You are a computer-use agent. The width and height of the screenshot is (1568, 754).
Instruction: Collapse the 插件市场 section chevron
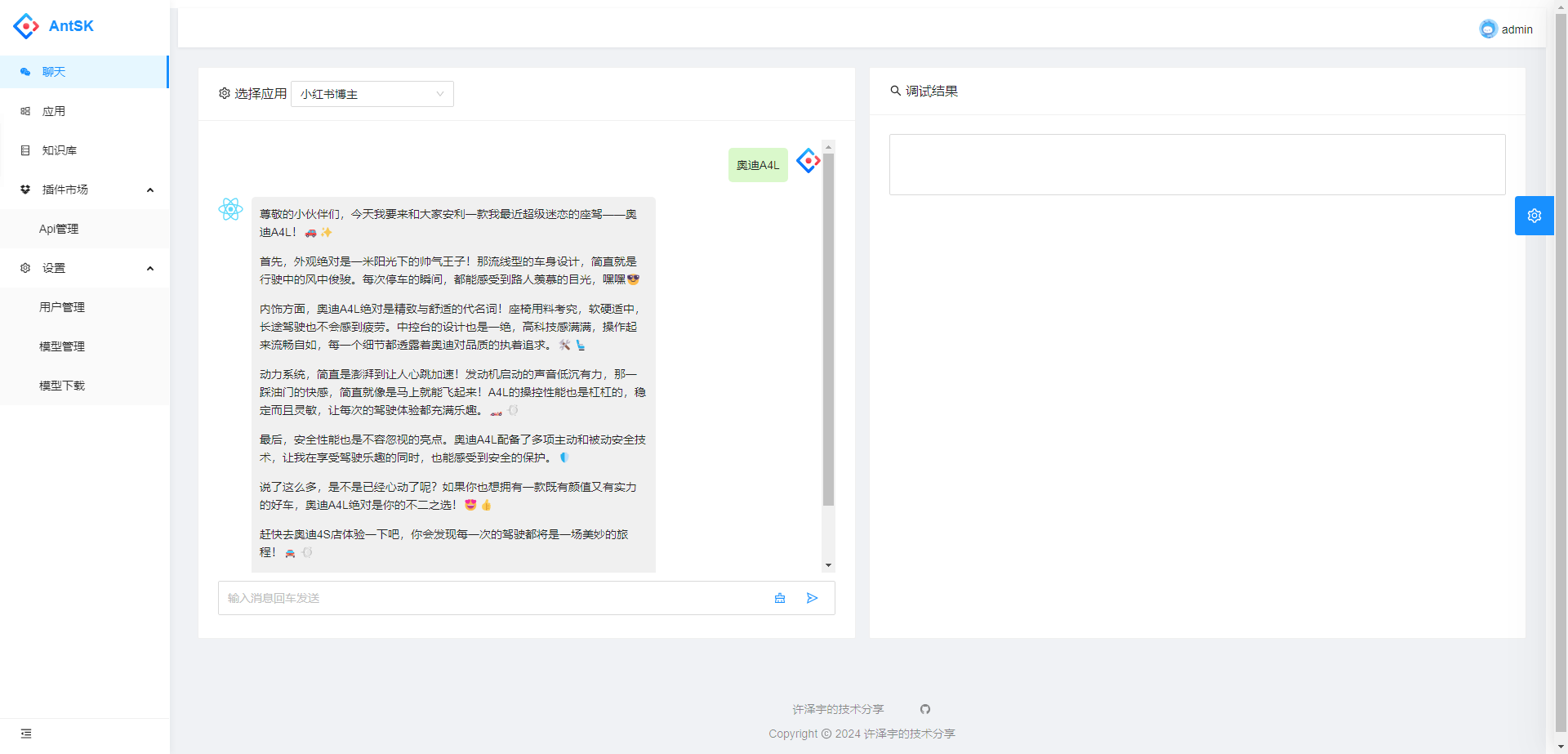click(150, 190)
